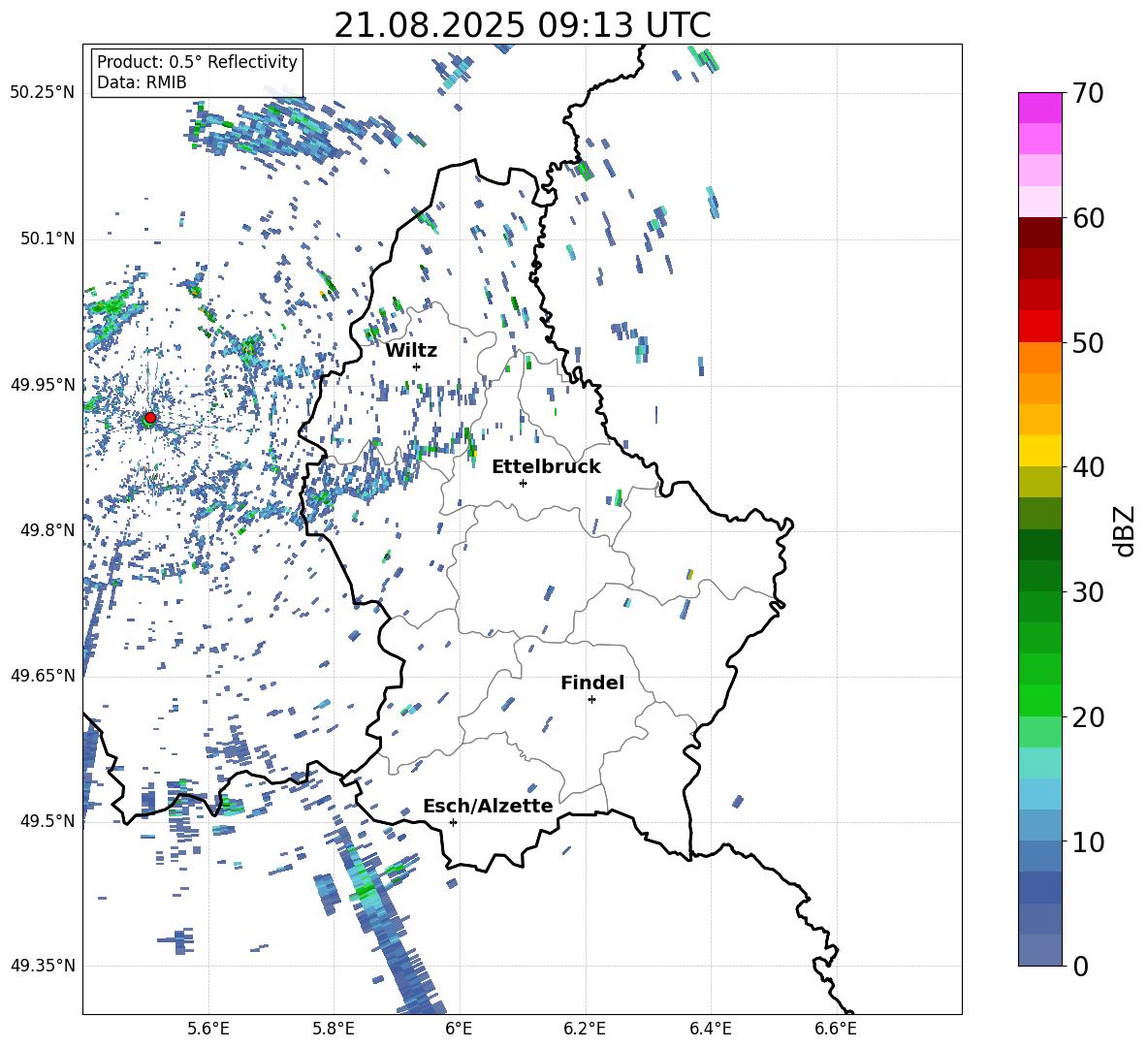Click the bright red swatch just above 50 dBZ
This screenshot has height=1048, width=1148.
[x=1039, y=327]
